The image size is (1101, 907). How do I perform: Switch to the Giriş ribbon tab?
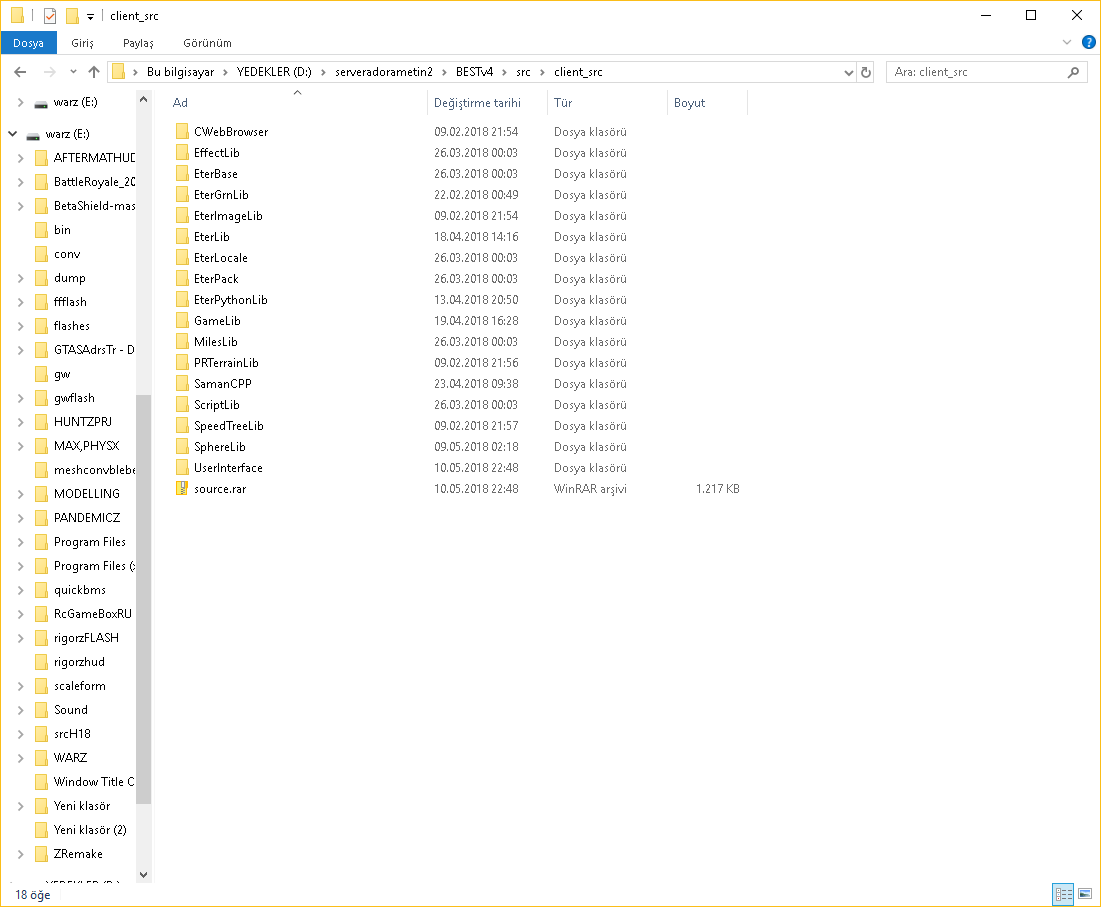point(82,43)
